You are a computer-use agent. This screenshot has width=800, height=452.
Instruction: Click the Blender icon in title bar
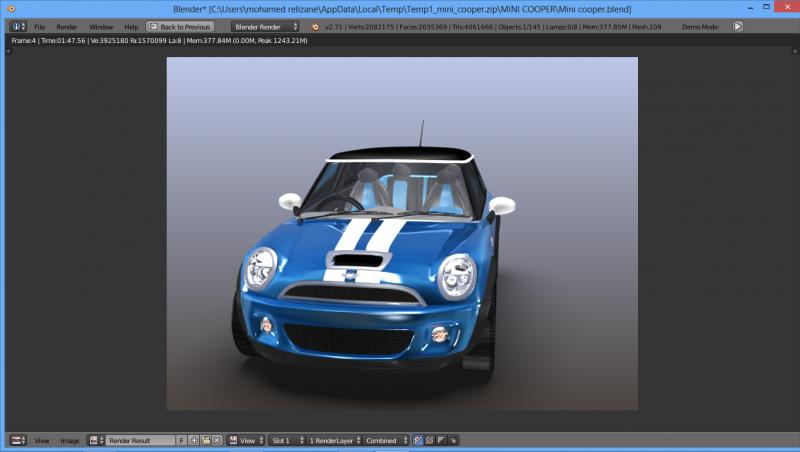[11, 9]
